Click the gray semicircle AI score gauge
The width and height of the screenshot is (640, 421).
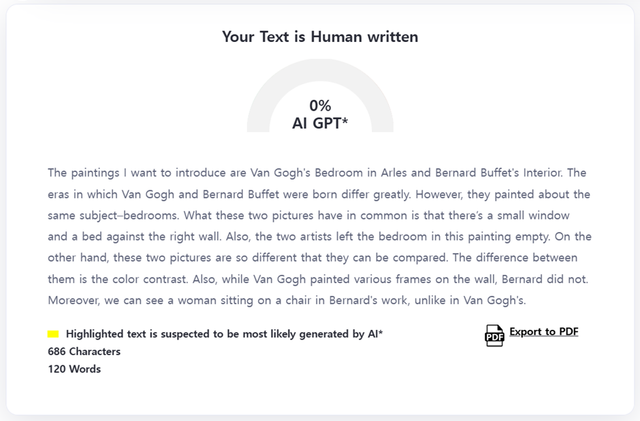261,102
